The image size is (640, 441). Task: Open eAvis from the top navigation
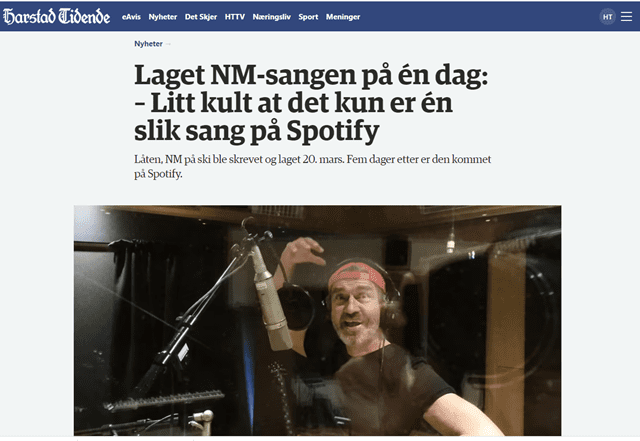point(131,17)
